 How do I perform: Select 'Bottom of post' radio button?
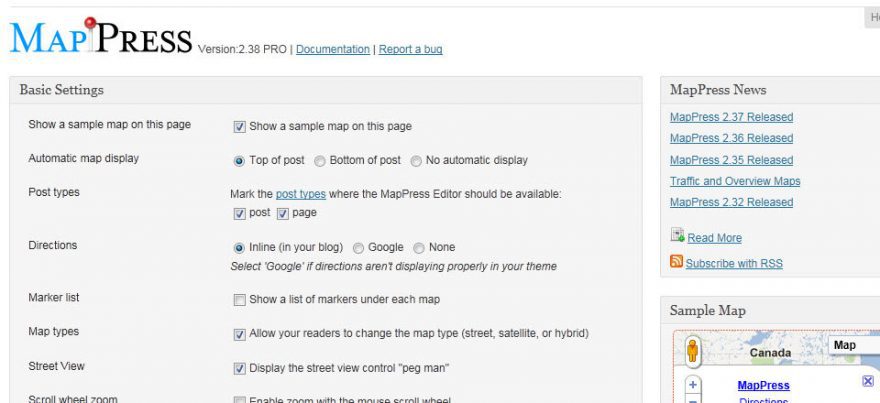[x=319, y=161]
